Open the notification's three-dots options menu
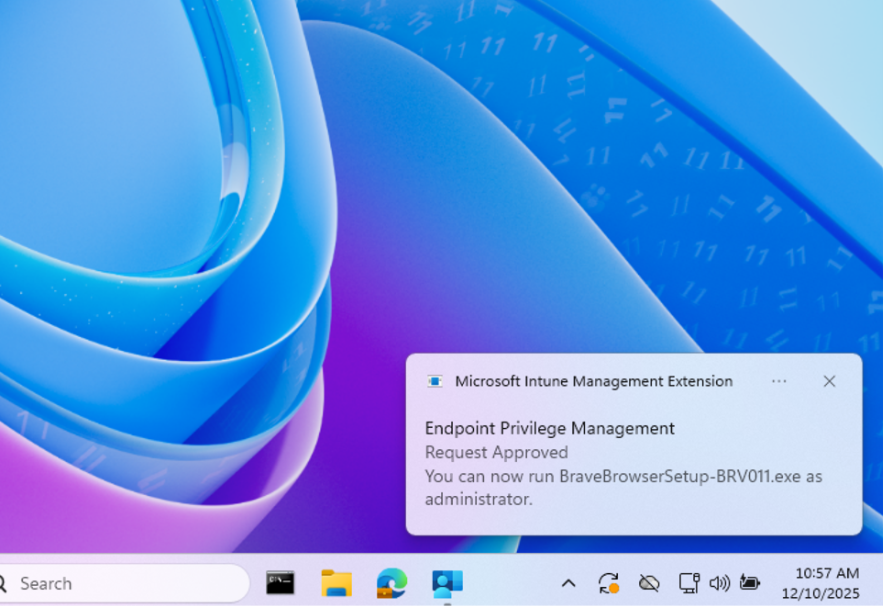Viewport: 883px width, 606px height. [779, 381]
